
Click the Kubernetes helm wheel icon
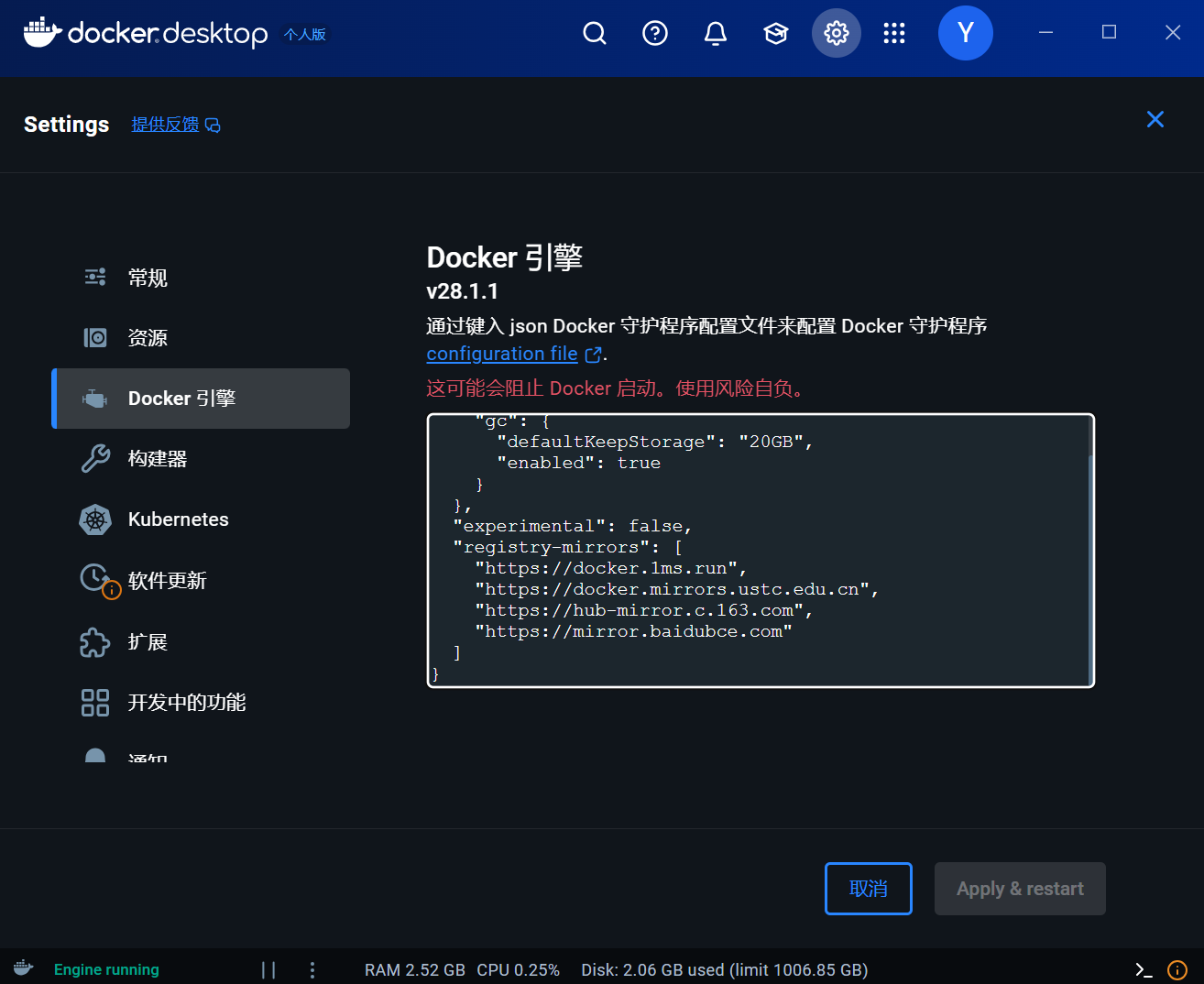pos(95,519)
